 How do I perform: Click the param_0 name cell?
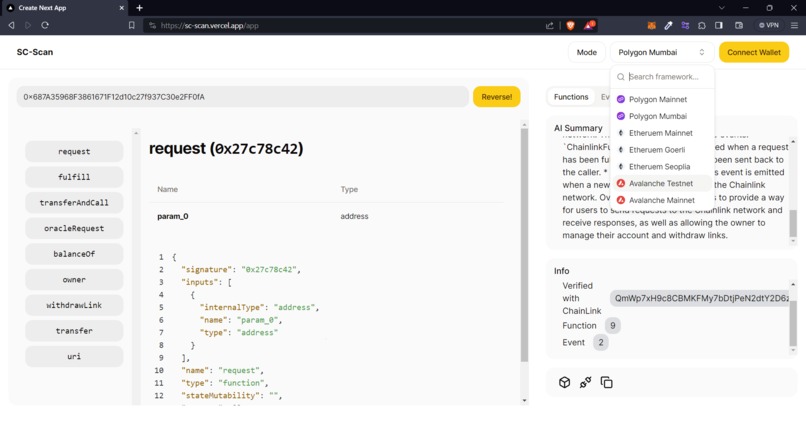173,216
